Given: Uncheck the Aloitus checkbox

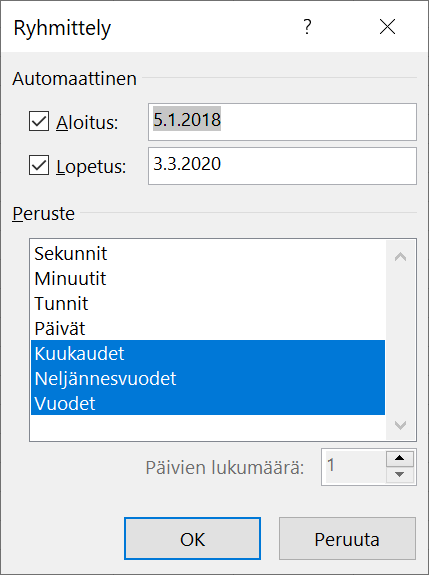Looking at the screenshot, I should click(39, 121).
